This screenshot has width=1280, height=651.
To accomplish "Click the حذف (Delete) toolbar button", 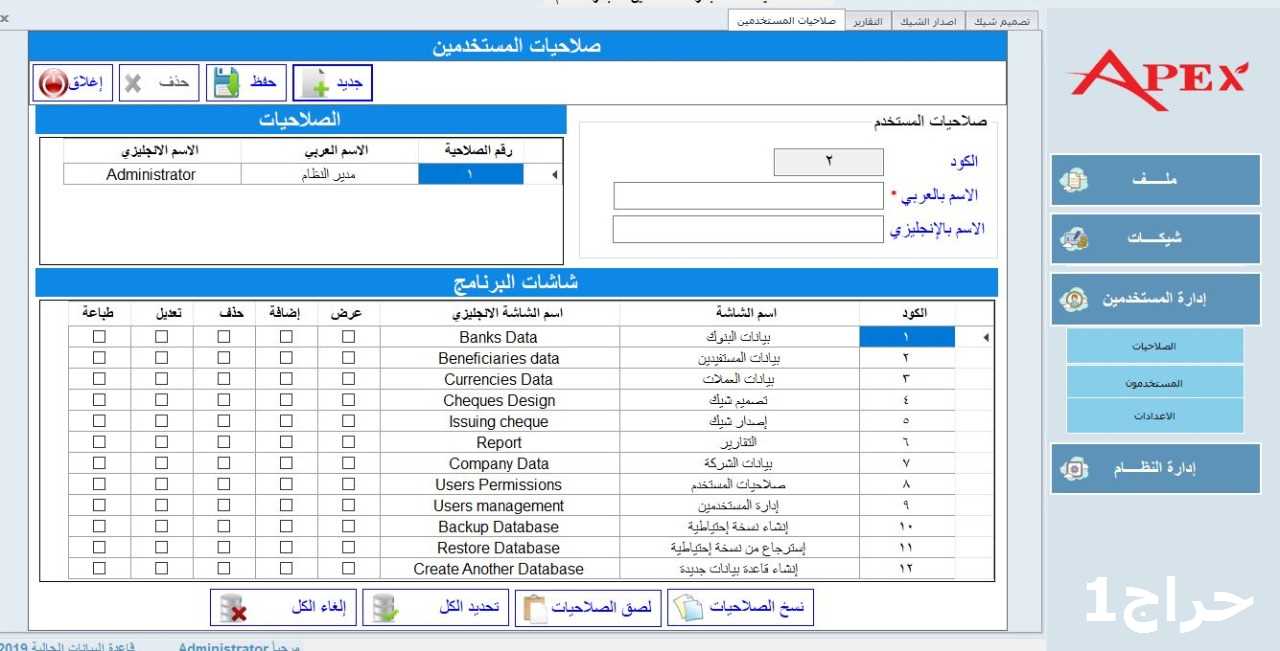I will pos(160,83).
